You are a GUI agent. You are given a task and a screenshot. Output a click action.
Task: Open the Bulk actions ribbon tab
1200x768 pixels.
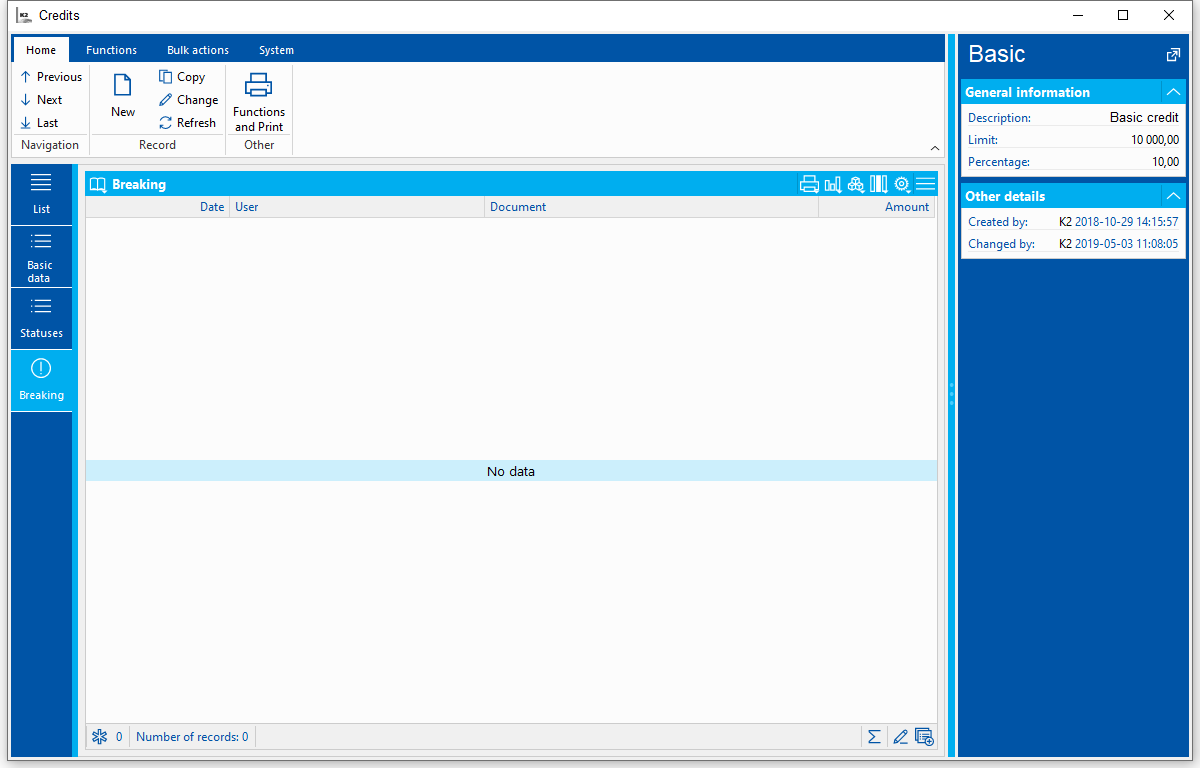pos(198,50)
